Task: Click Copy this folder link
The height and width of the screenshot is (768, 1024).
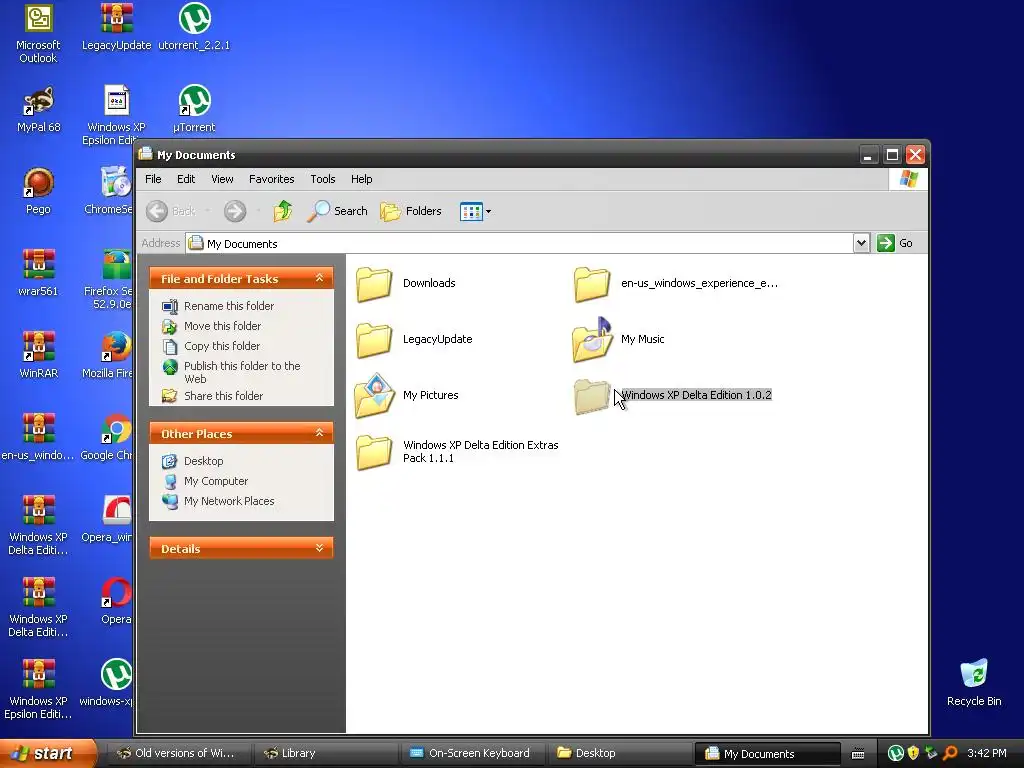Action: 221,346
